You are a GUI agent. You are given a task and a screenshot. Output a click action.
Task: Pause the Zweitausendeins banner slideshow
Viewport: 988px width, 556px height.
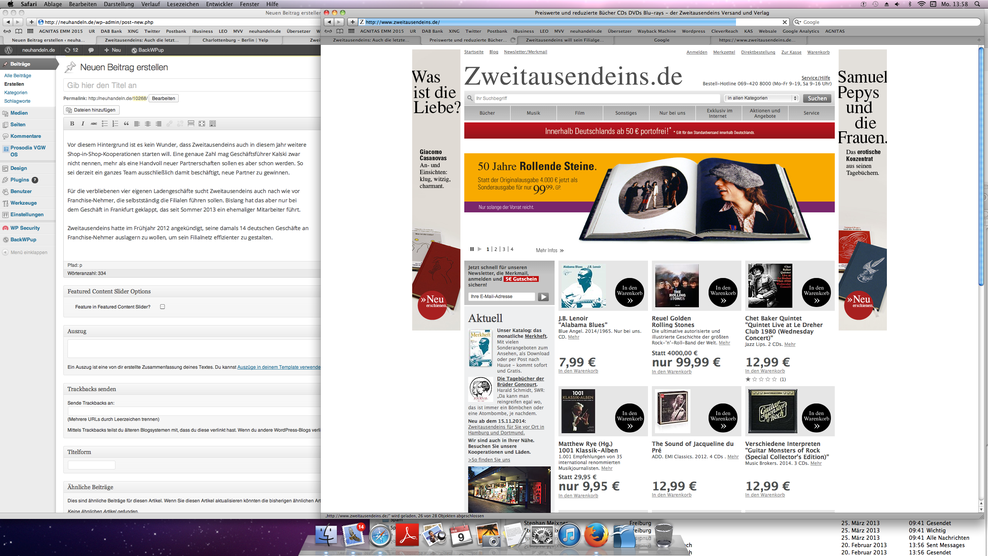click(x=472, y=250)
